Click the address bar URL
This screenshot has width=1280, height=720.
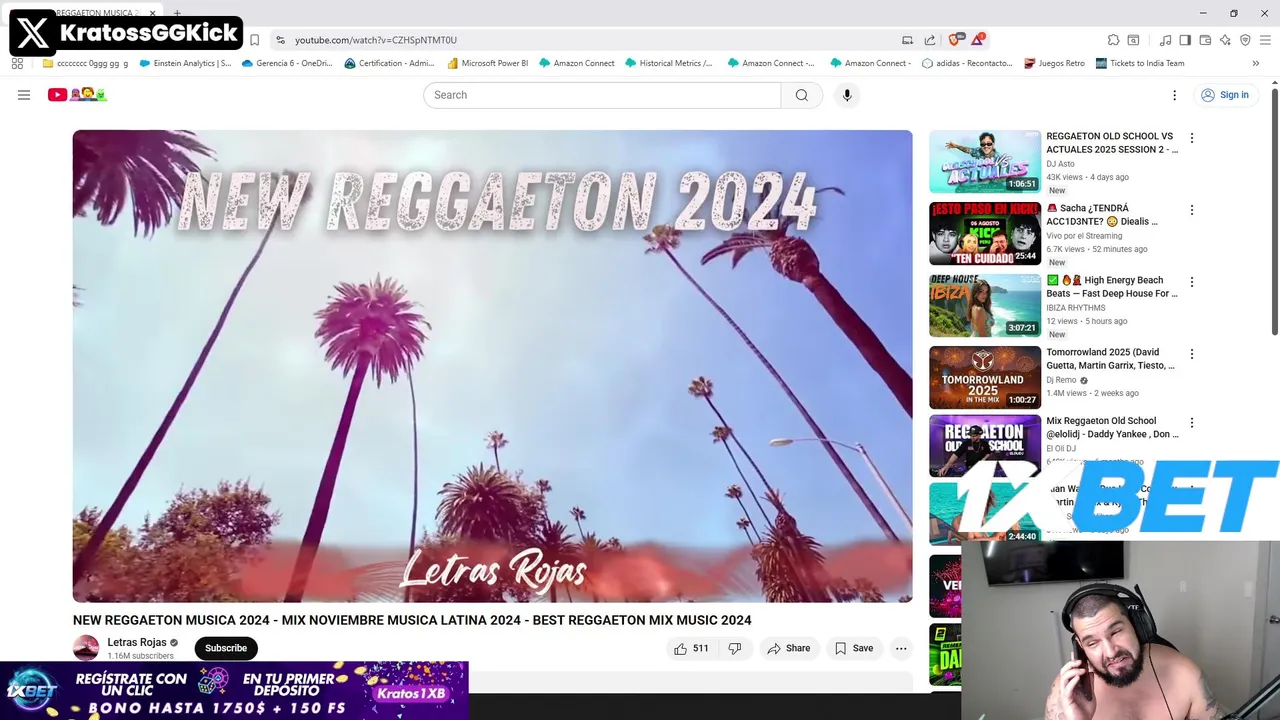click(x=376, y=40)
